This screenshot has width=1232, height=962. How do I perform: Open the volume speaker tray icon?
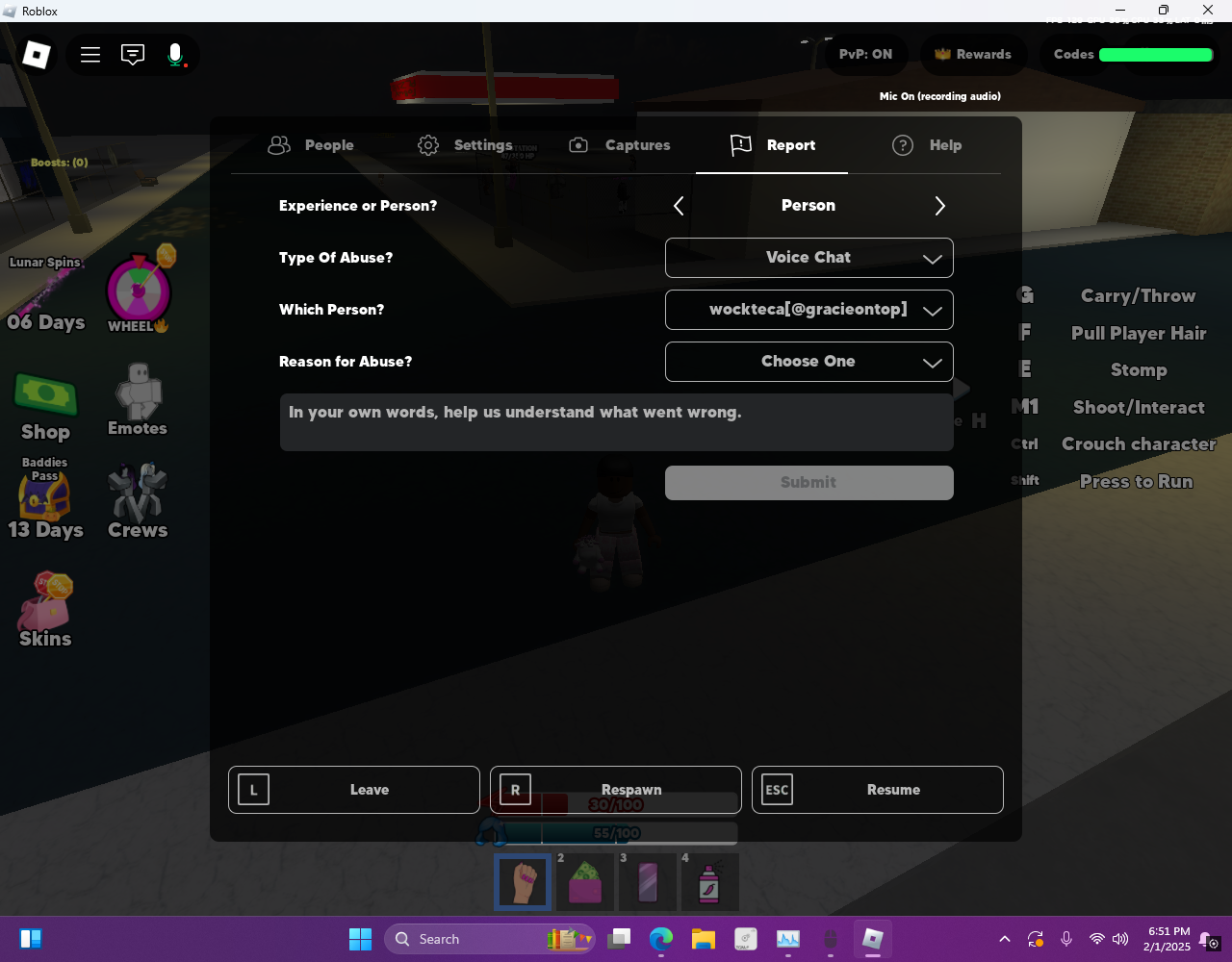[x=1120, y=939]
